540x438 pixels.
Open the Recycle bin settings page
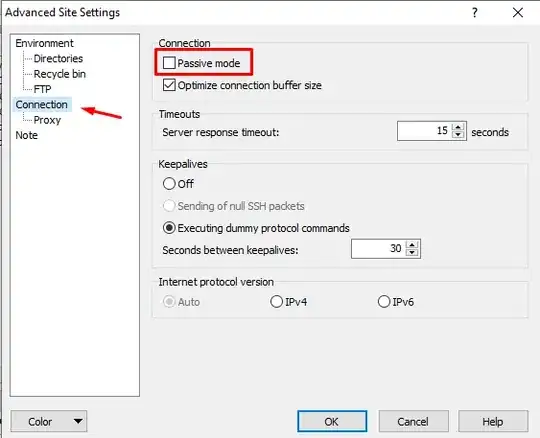pos(60,74)
